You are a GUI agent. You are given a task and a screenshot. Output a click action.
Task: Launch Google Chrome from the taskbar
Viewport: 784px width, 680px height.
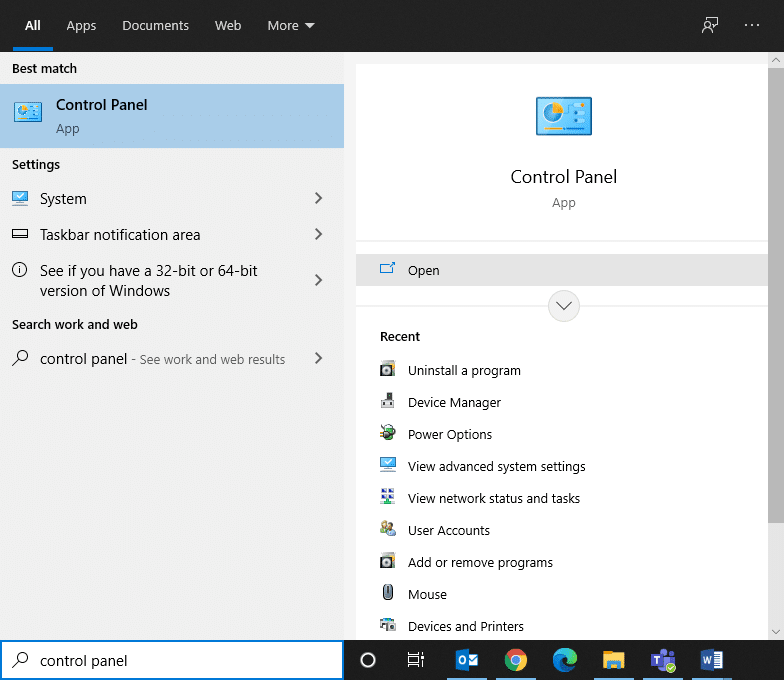pos(516,660)
